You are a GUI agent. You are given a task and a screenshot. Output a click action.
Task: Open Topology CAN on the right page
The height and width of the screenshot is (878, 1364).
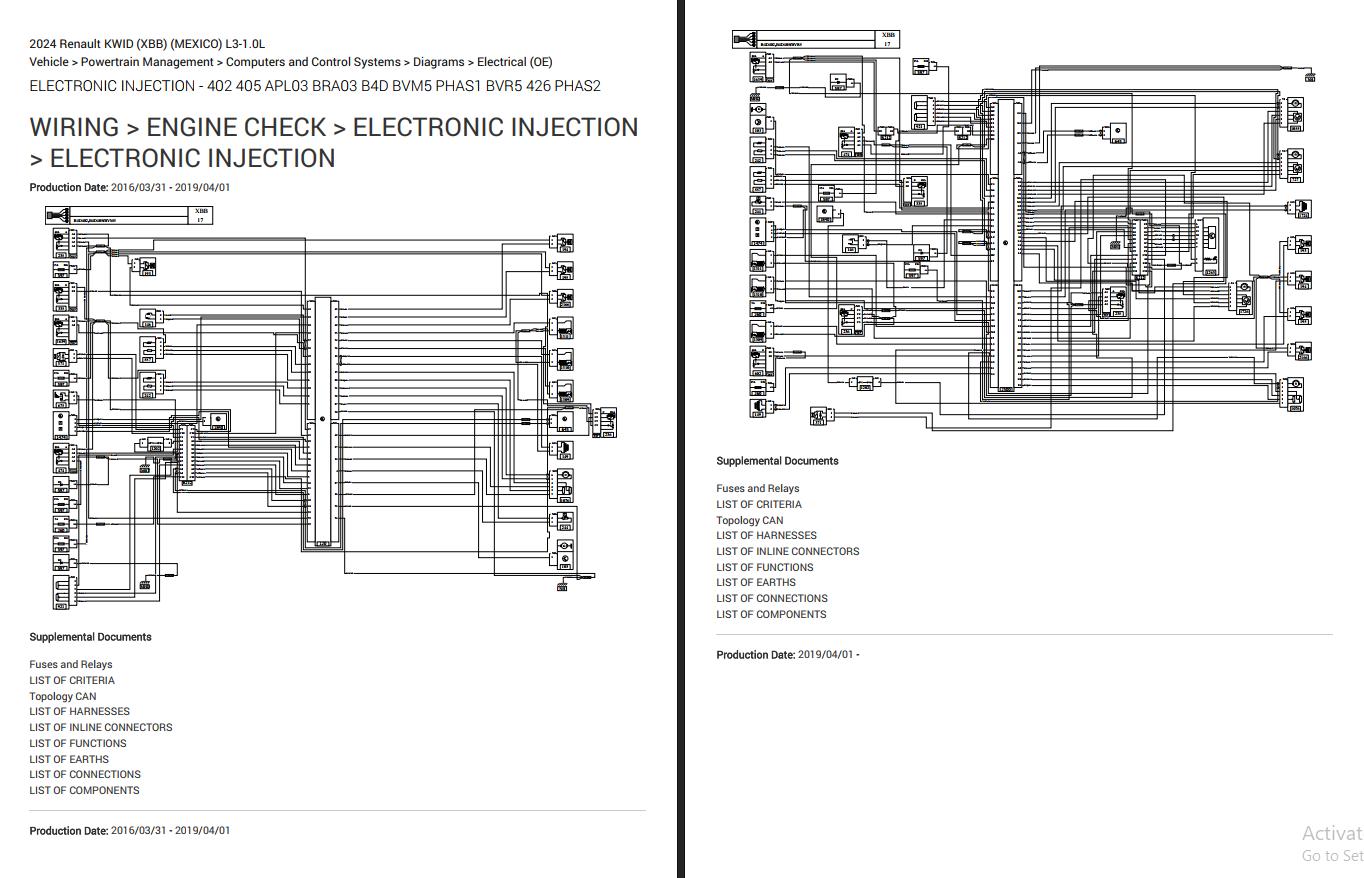coord(750,520)
